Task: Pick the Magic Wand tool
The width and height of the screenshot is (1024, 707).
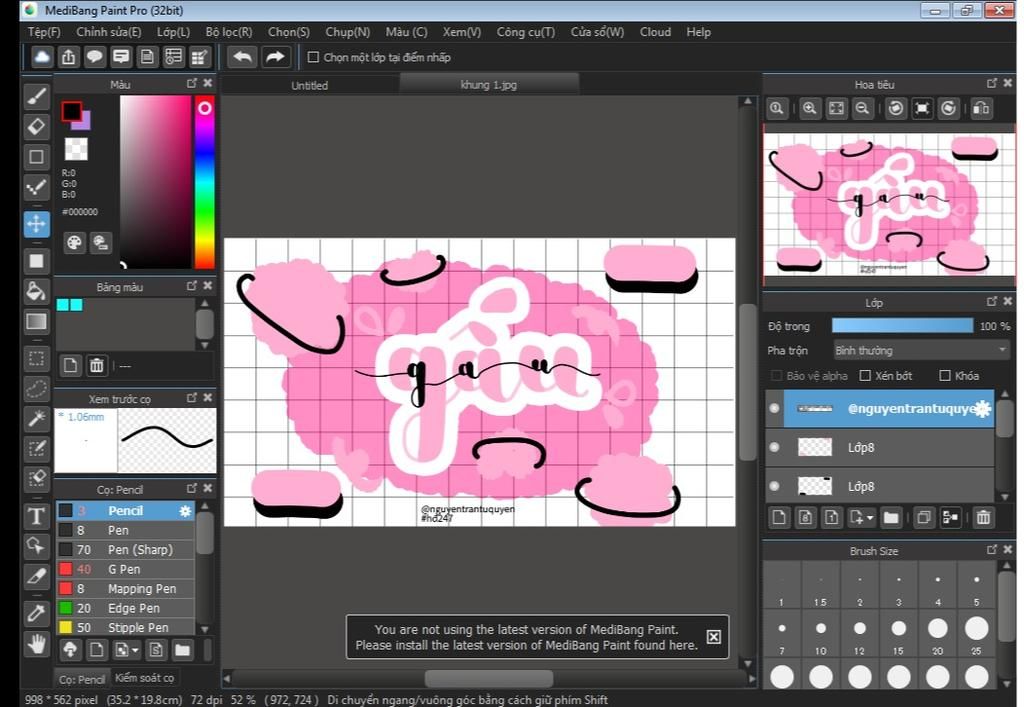Action: pyautogui.click(x=37, y=418)
